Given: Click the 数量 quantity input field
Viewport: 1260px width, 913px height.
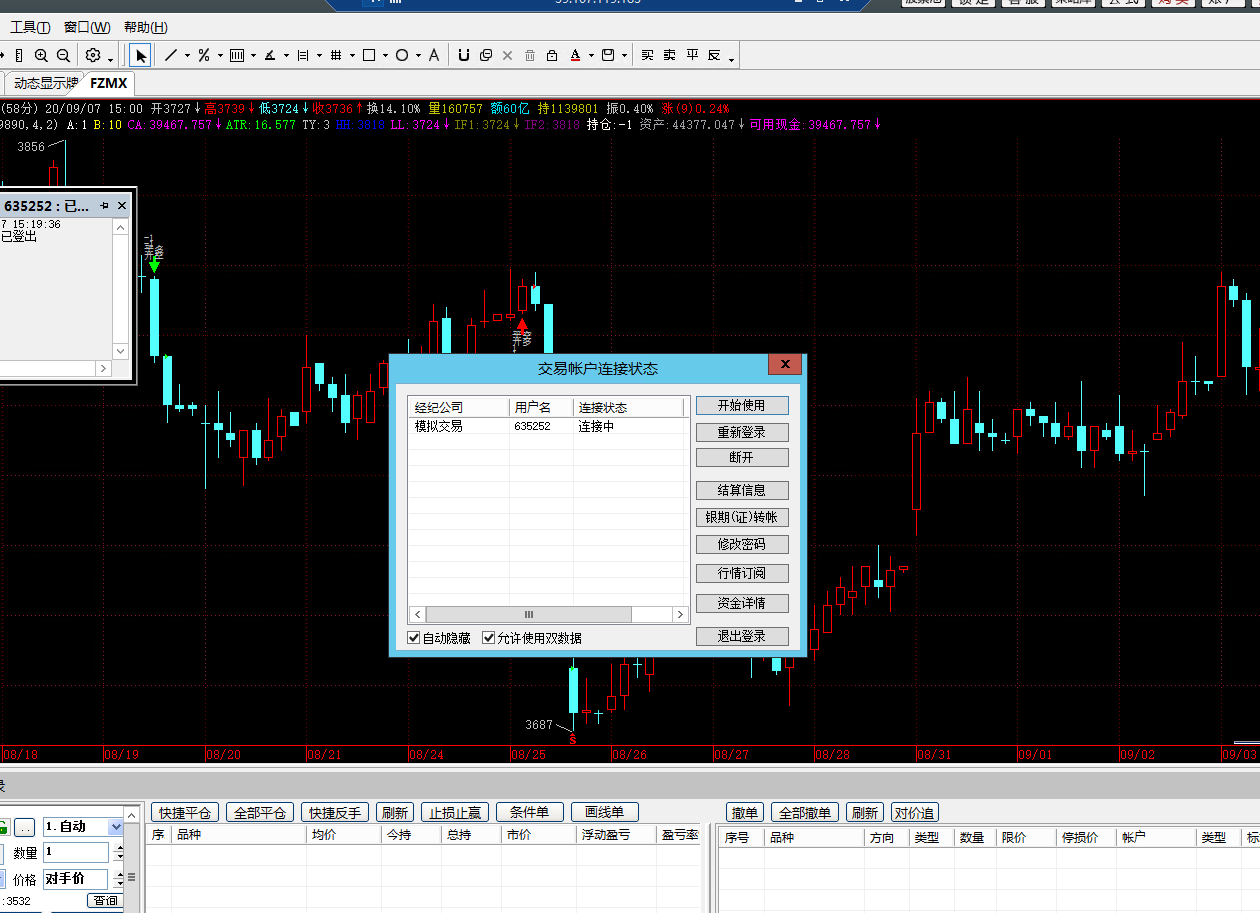Looking at the screenshot, I should 76,853.
